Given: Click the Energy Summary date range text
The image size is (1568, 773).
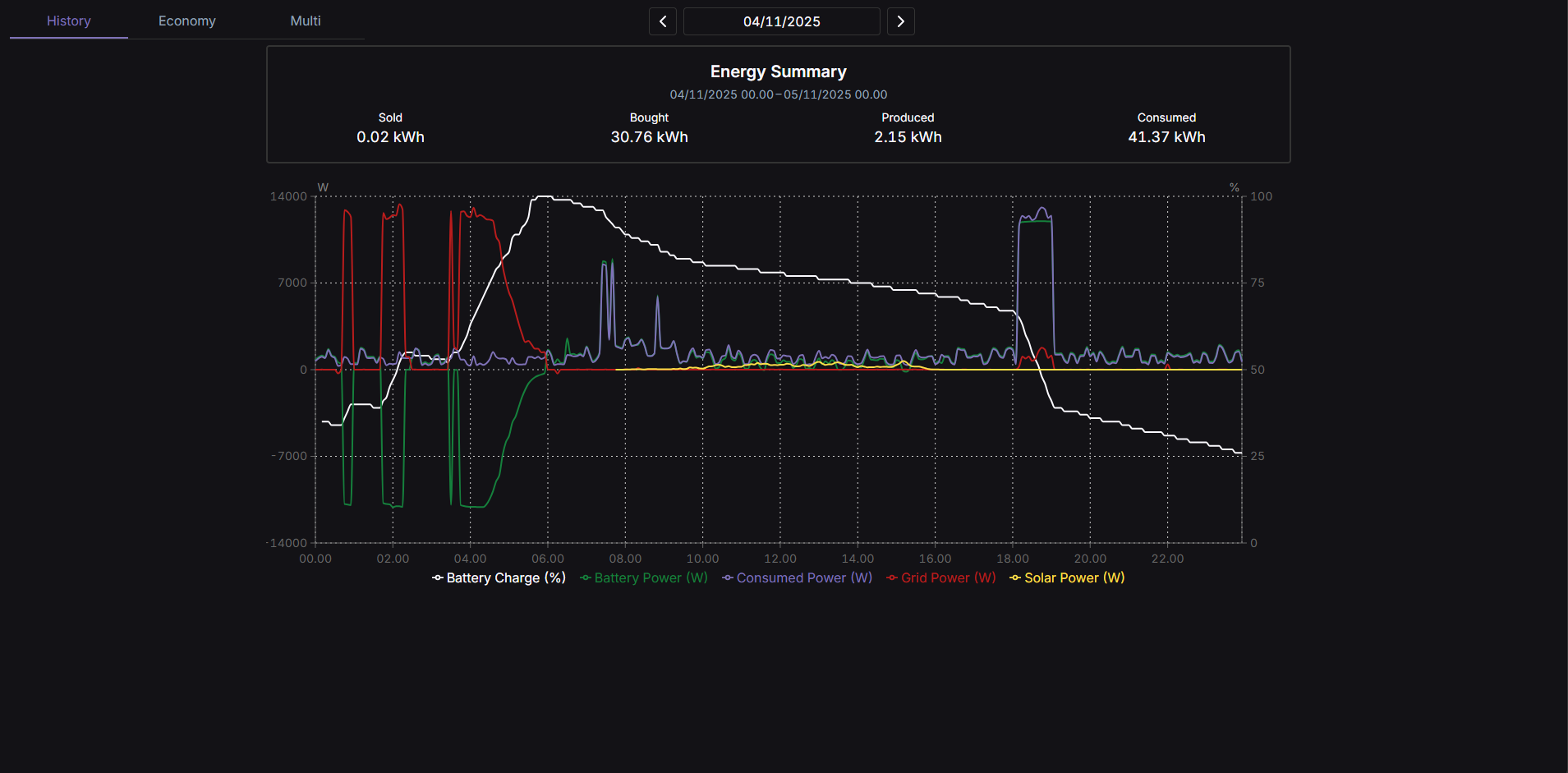Looking at the screenshot, I should click(778, 94).
